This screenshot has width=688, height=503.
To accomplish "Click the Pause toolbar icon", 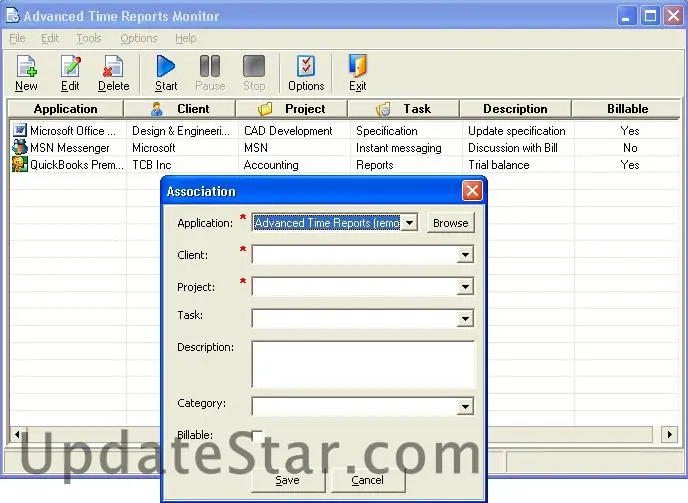I will (x=210, y=66).
